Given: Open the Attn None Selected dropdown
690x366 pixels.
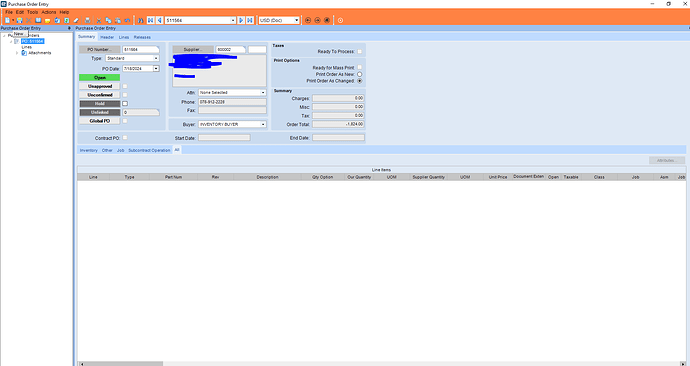Looking at the screenshot, I should click(263, 92).
